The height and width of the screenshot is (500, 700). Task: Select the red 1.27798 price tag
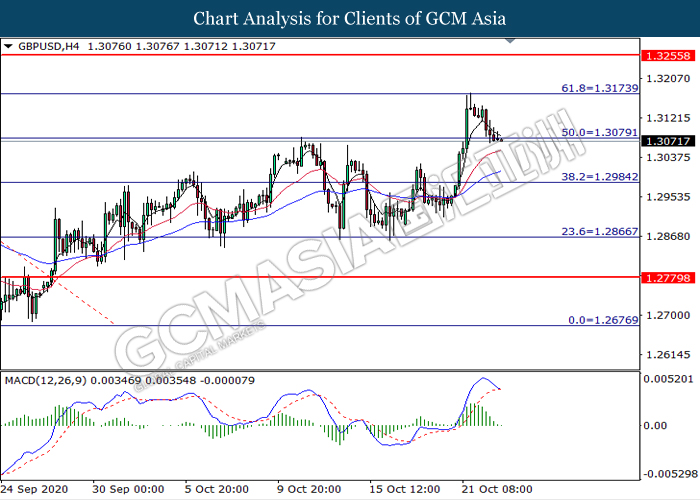click(x=667, y=277)
